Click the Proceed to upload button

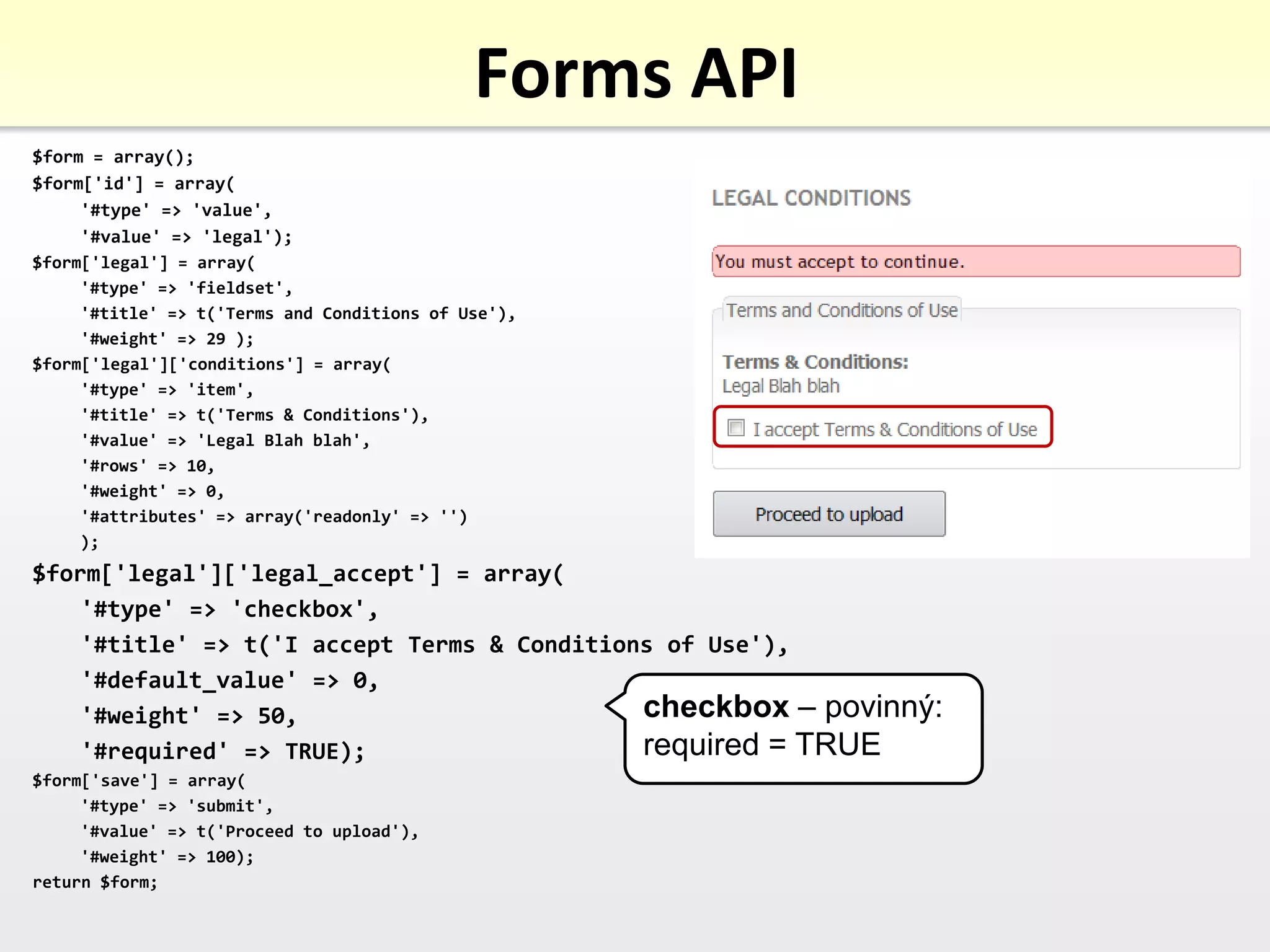(x=829, y=514)
